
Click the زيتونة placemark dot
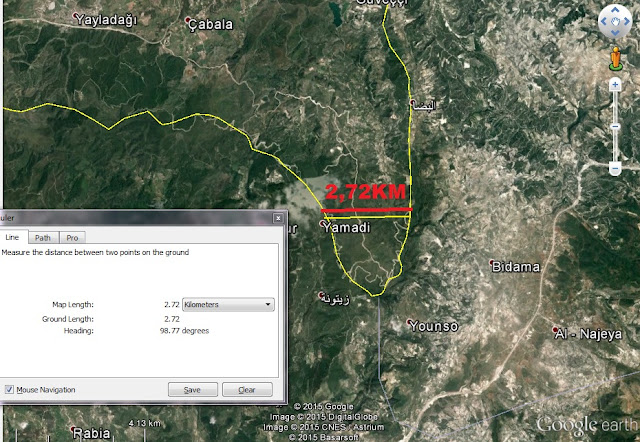tap(322, 295)
